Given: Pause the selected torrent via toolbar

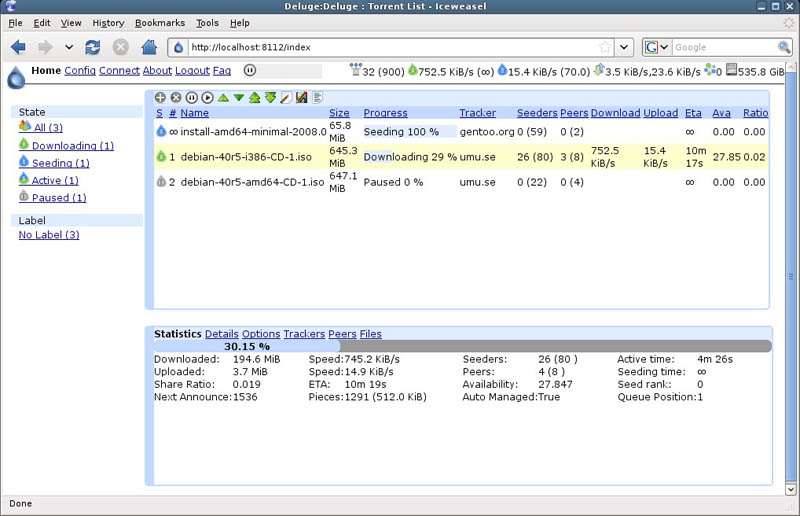Looking at the screenshot, I should [x=192, y=97].
